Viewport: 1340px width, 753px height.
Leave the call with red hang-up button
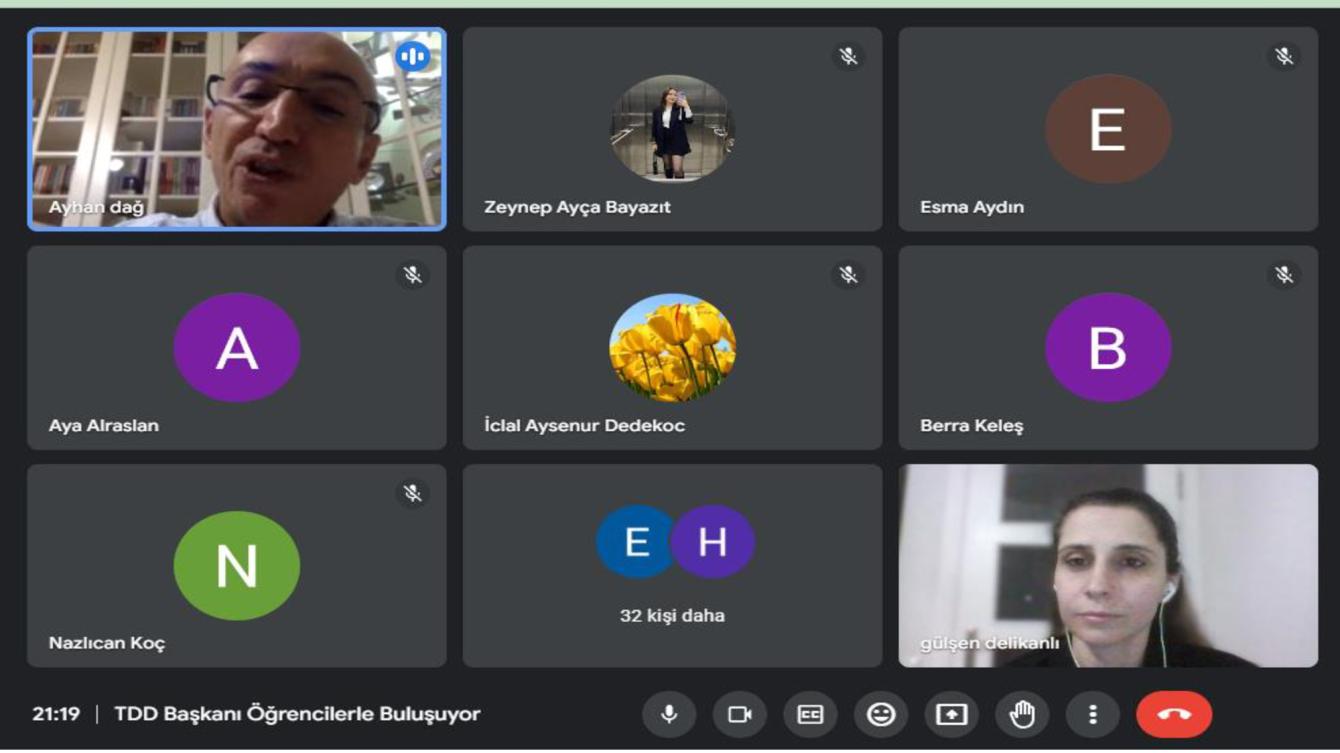[1174, 714]
